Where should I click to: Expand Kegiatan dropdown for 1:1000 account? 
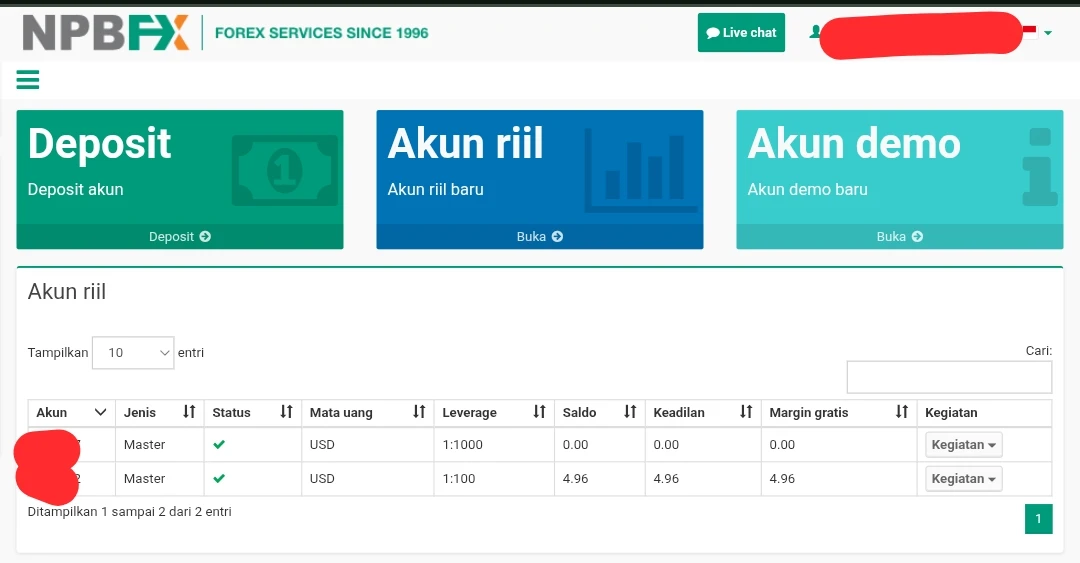963,445
